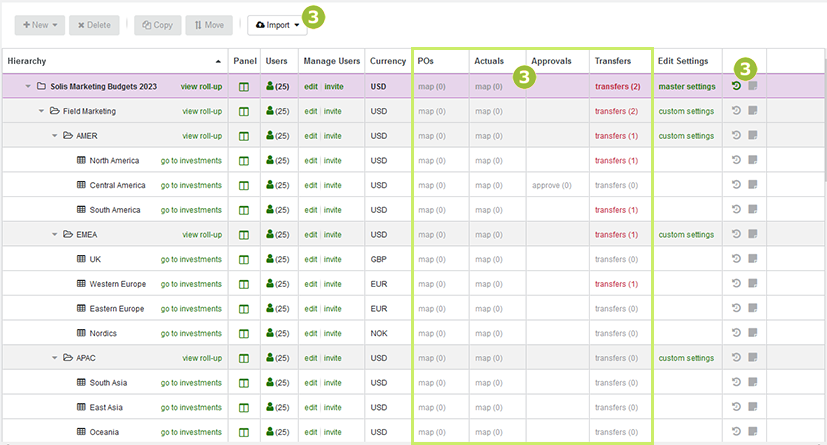Viewport: 827px width, 445px height.
Task: Open notes icon for Oceania row
Action: click(753, 431)
